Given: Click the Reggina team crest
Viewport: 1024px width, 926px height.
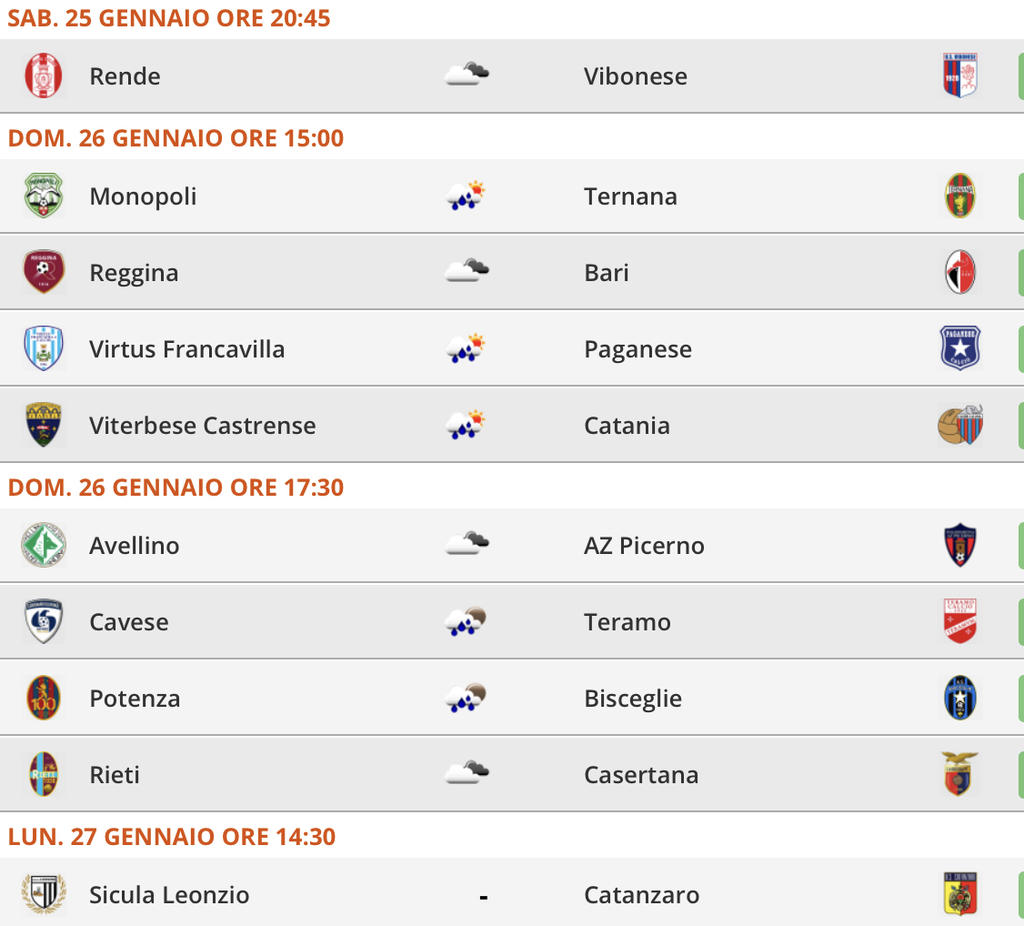Looking at the screenshot, I should (x=43, y=272).
